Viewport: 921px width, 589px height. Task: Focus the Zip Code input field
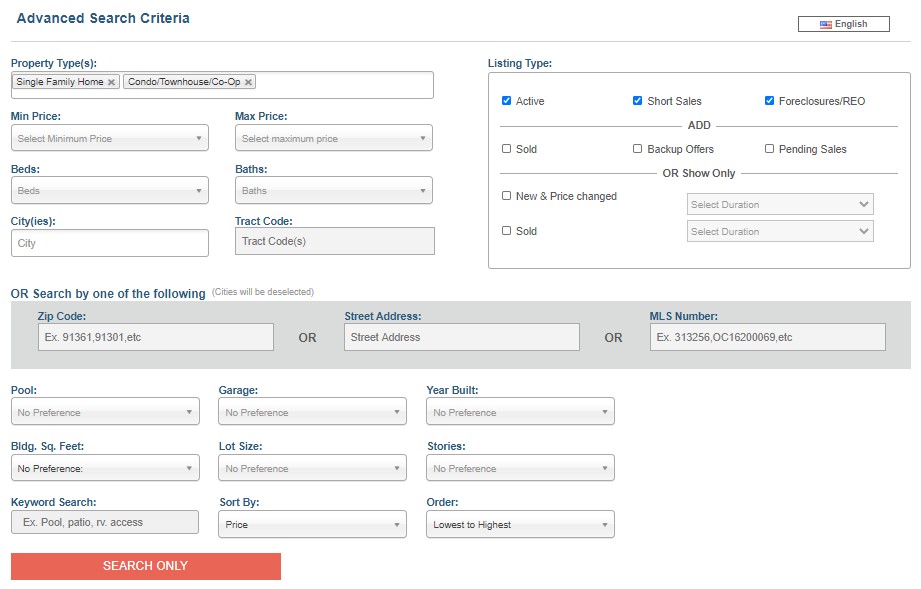coord(155,337)
